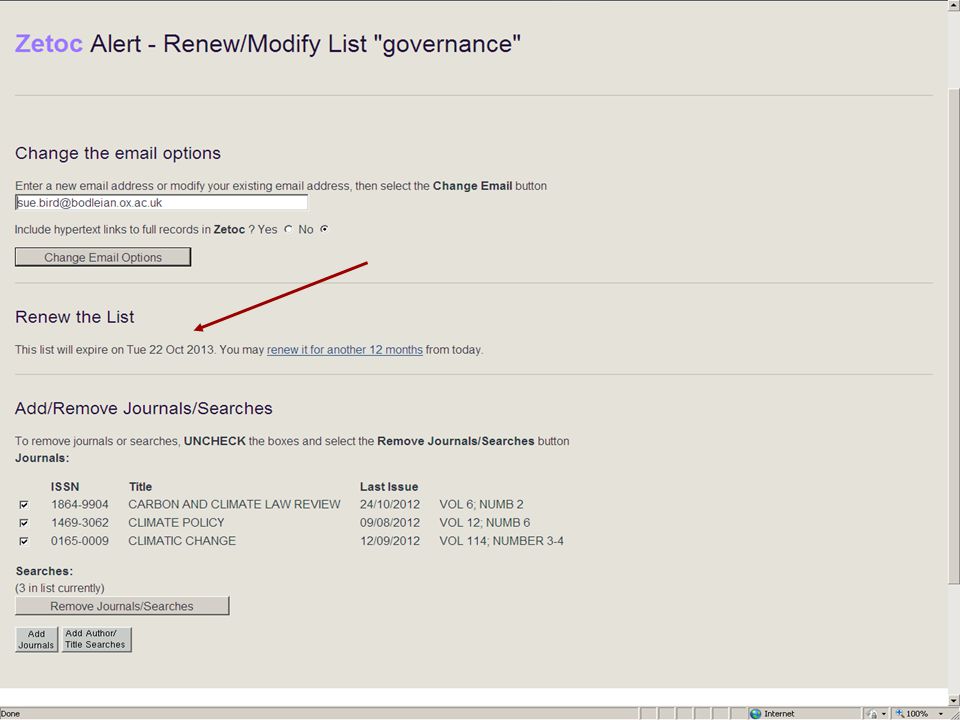This screenshot has height=720, width=960.
Task: Click the Done status bar text
Action: click(x=10, y=714)
